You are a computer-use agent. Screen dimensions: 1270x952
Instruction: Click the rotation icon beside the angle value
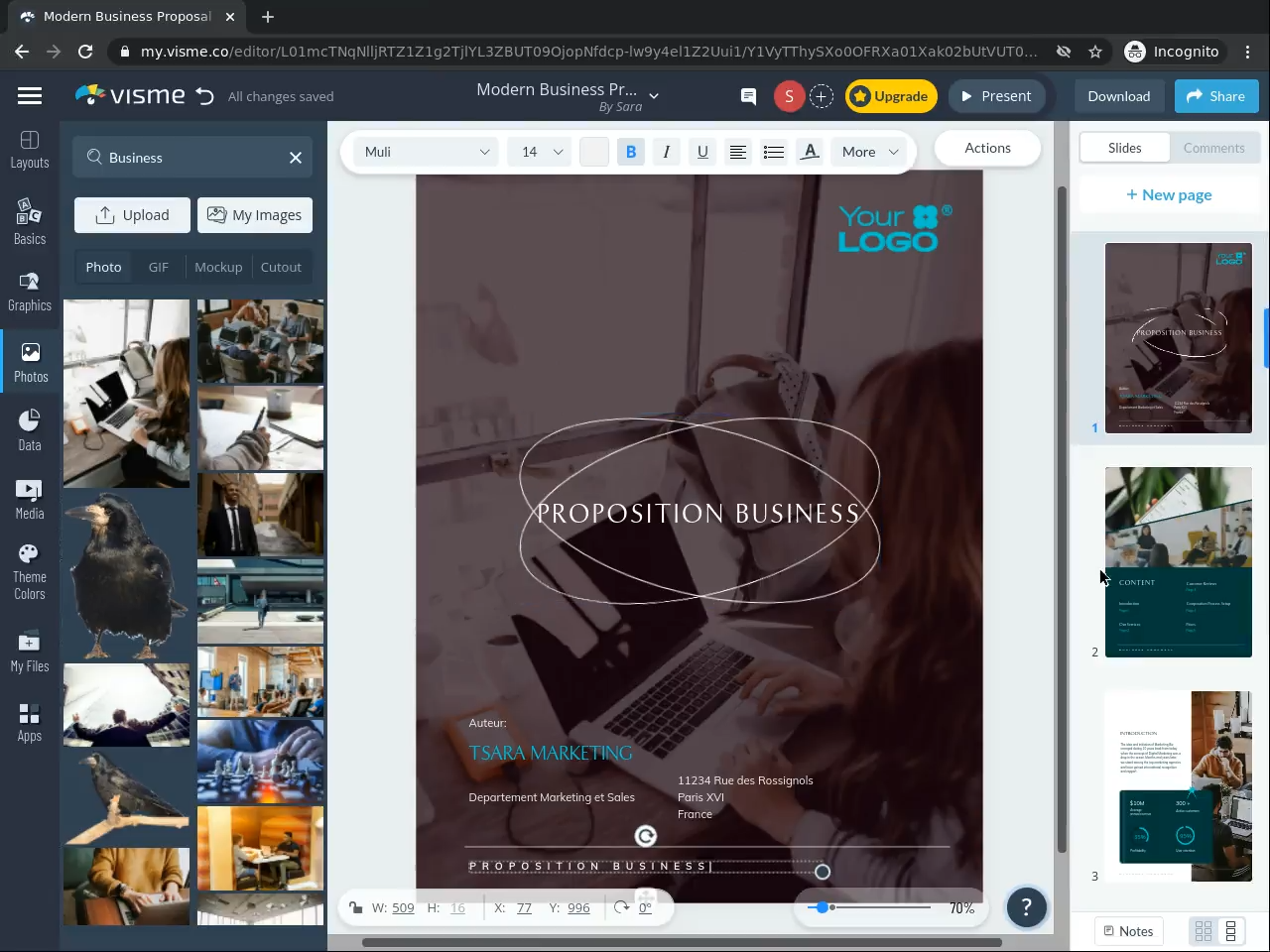pos(622,907)
